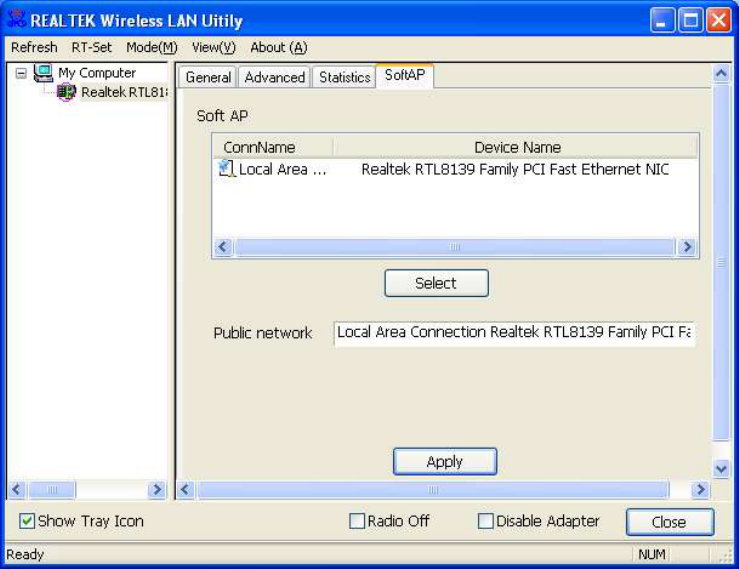739x569 pixels.
Task: Open the RT-Set menu
Action: pyautogui.click(x=91, y=48)
